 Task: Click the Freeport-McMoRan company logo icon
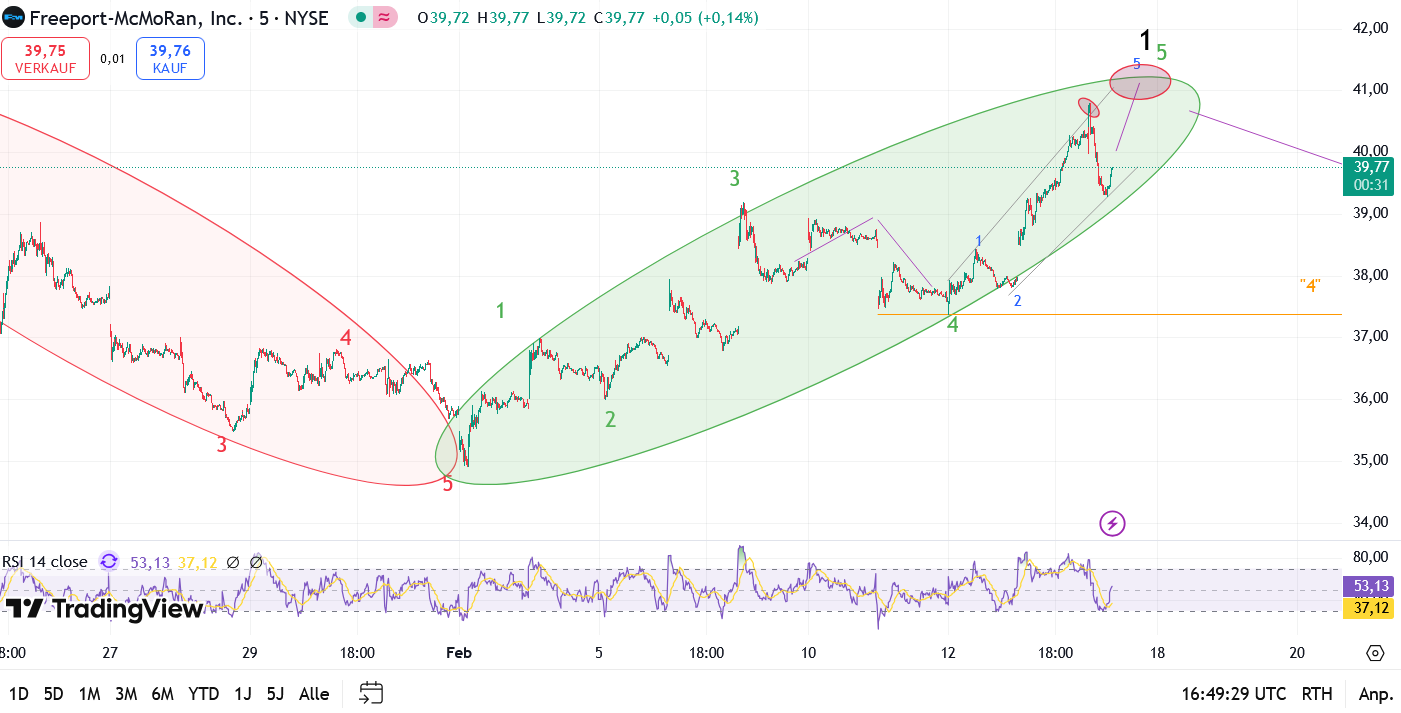(x=14, y=18)
